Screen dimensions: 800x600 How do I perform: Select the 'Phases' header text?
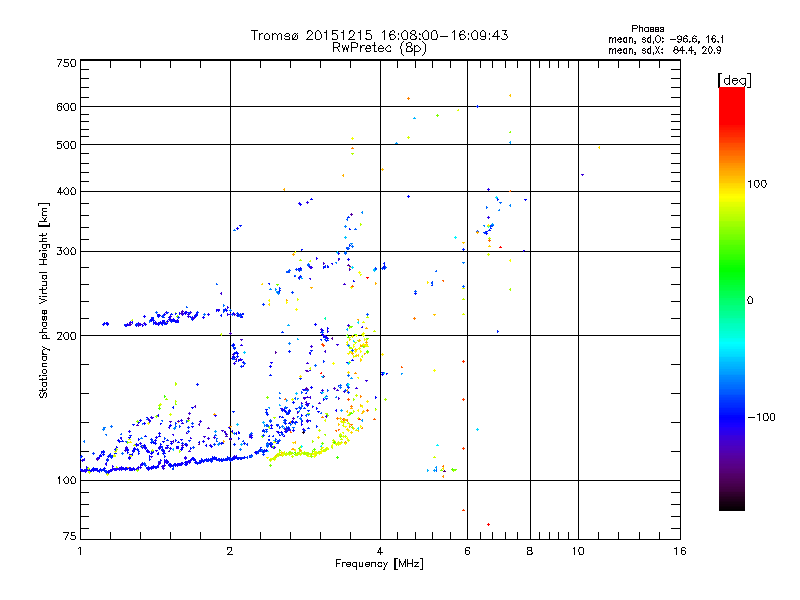tap(647, 29)
